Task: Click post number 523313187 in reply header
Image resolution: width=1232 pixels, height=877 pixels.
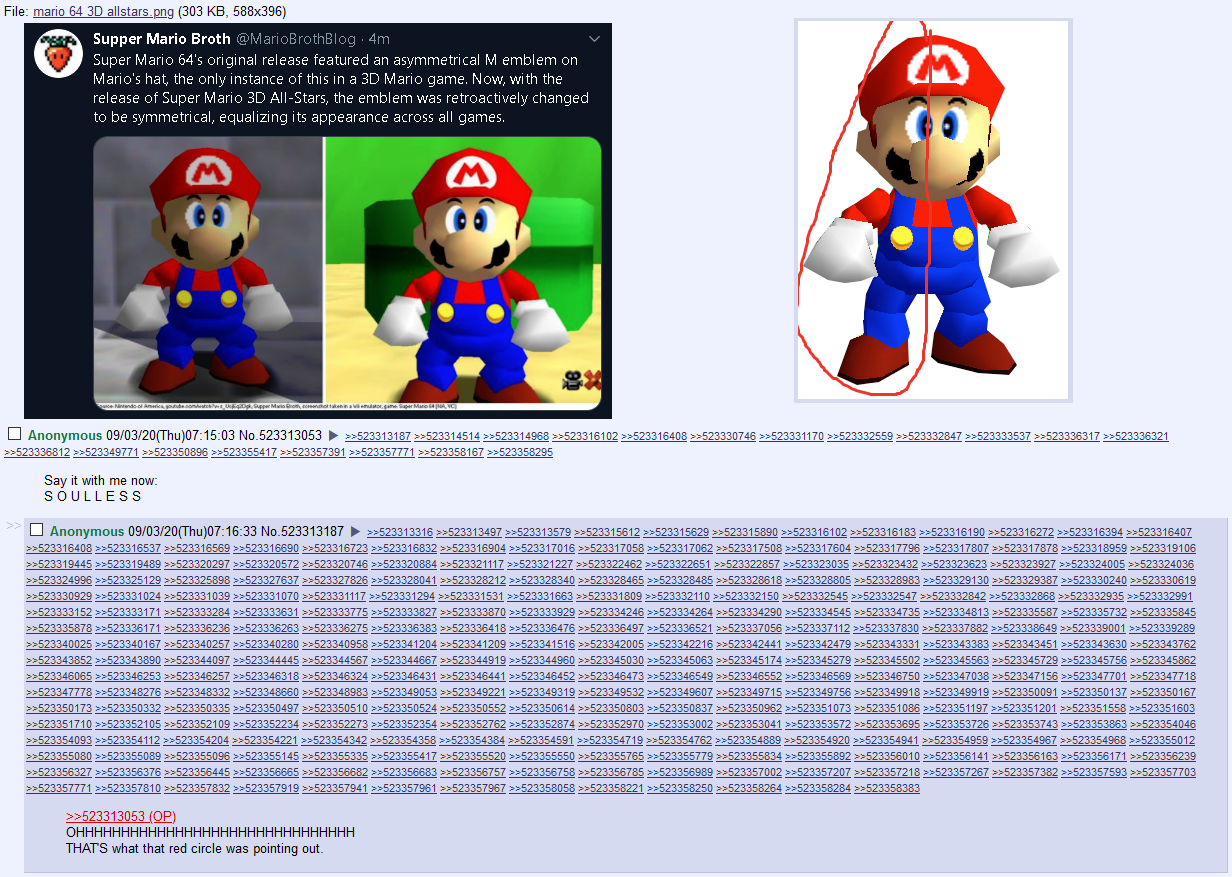Action: 312,532
